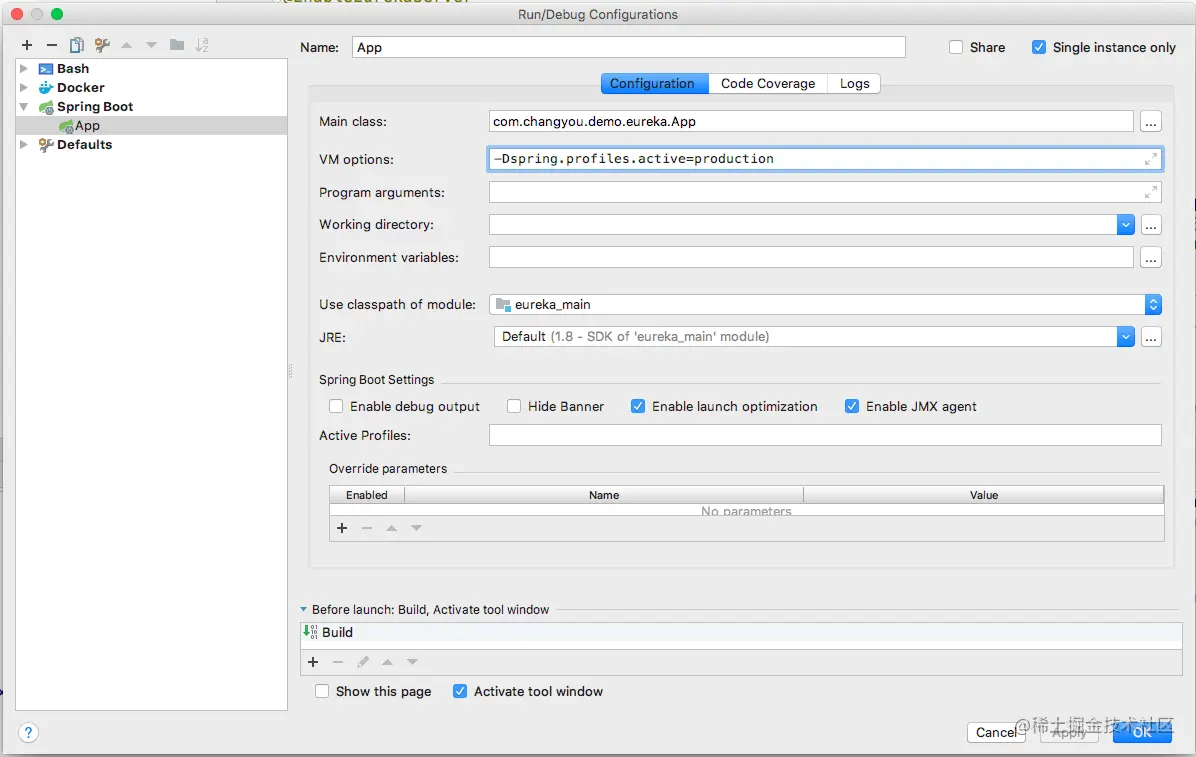Add override parameter plus icon

[x=342, y=528]
